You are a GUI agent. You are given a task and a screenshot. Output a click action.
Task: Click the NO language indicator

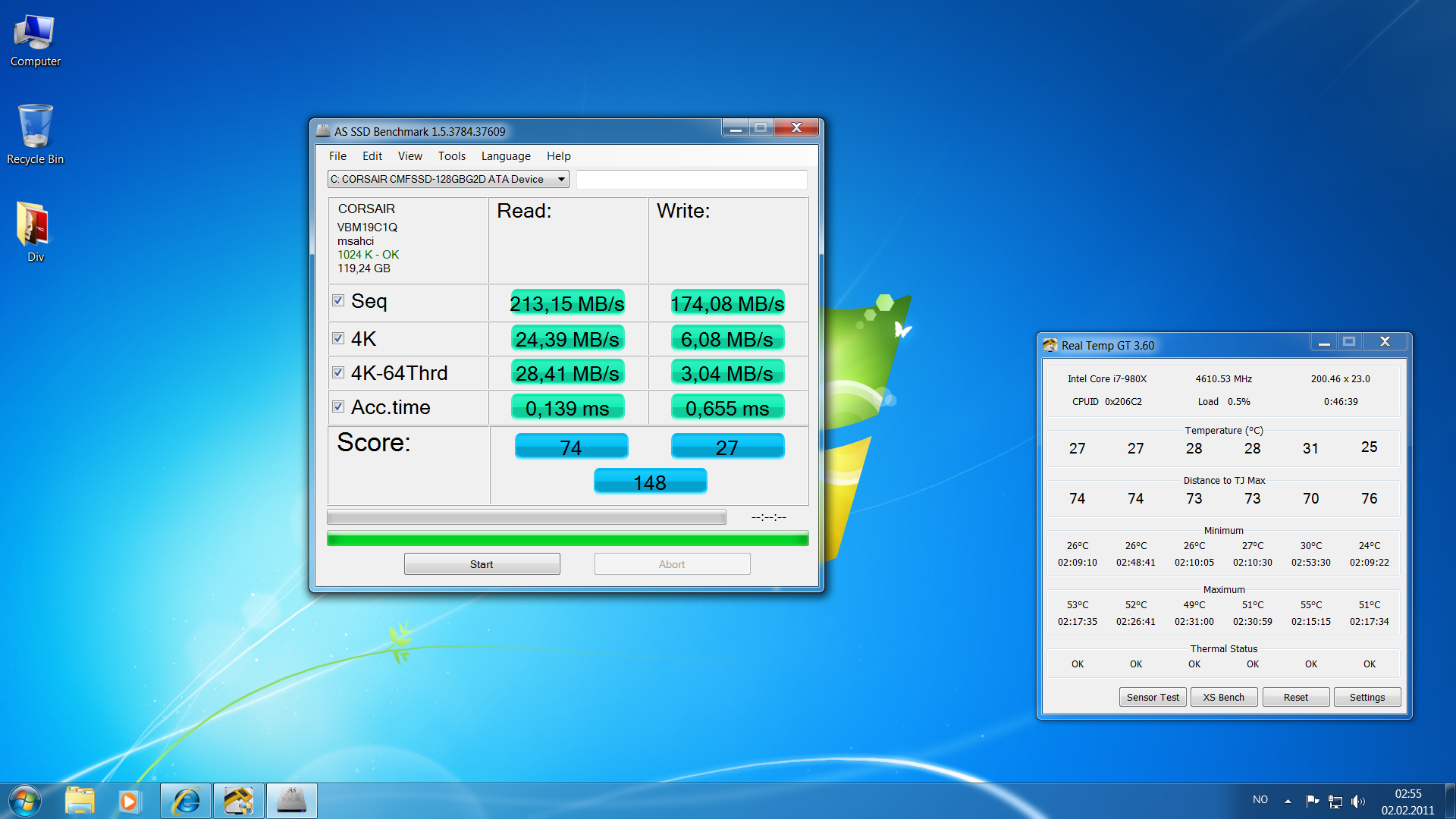pyautogui.click(x=1260, y=799)
